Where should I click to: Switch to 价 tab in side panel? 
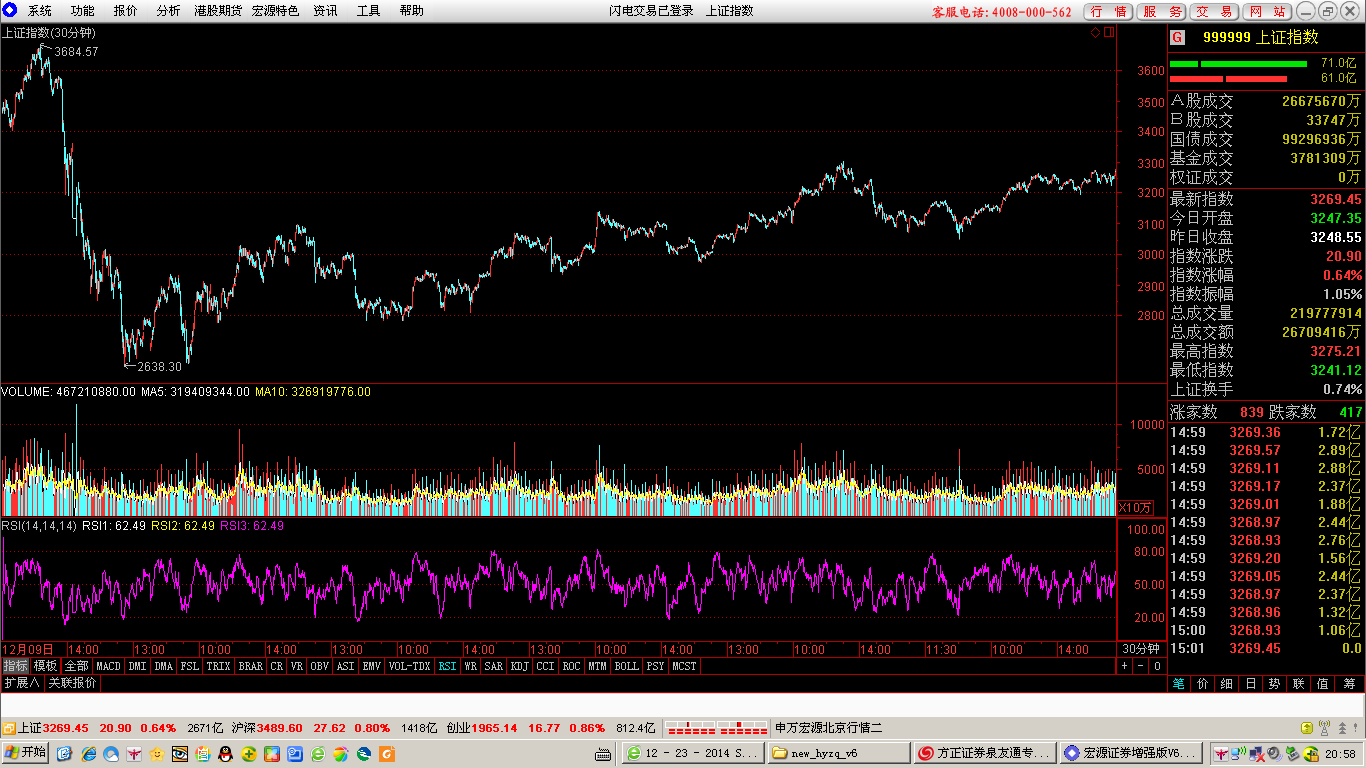pos(1203,684)
